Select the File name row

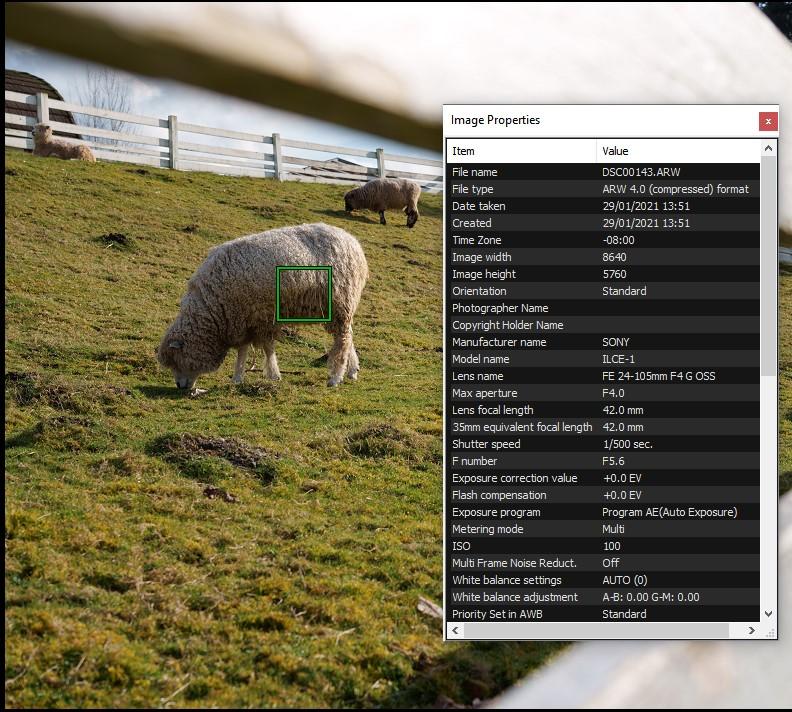tap(603, 172)
